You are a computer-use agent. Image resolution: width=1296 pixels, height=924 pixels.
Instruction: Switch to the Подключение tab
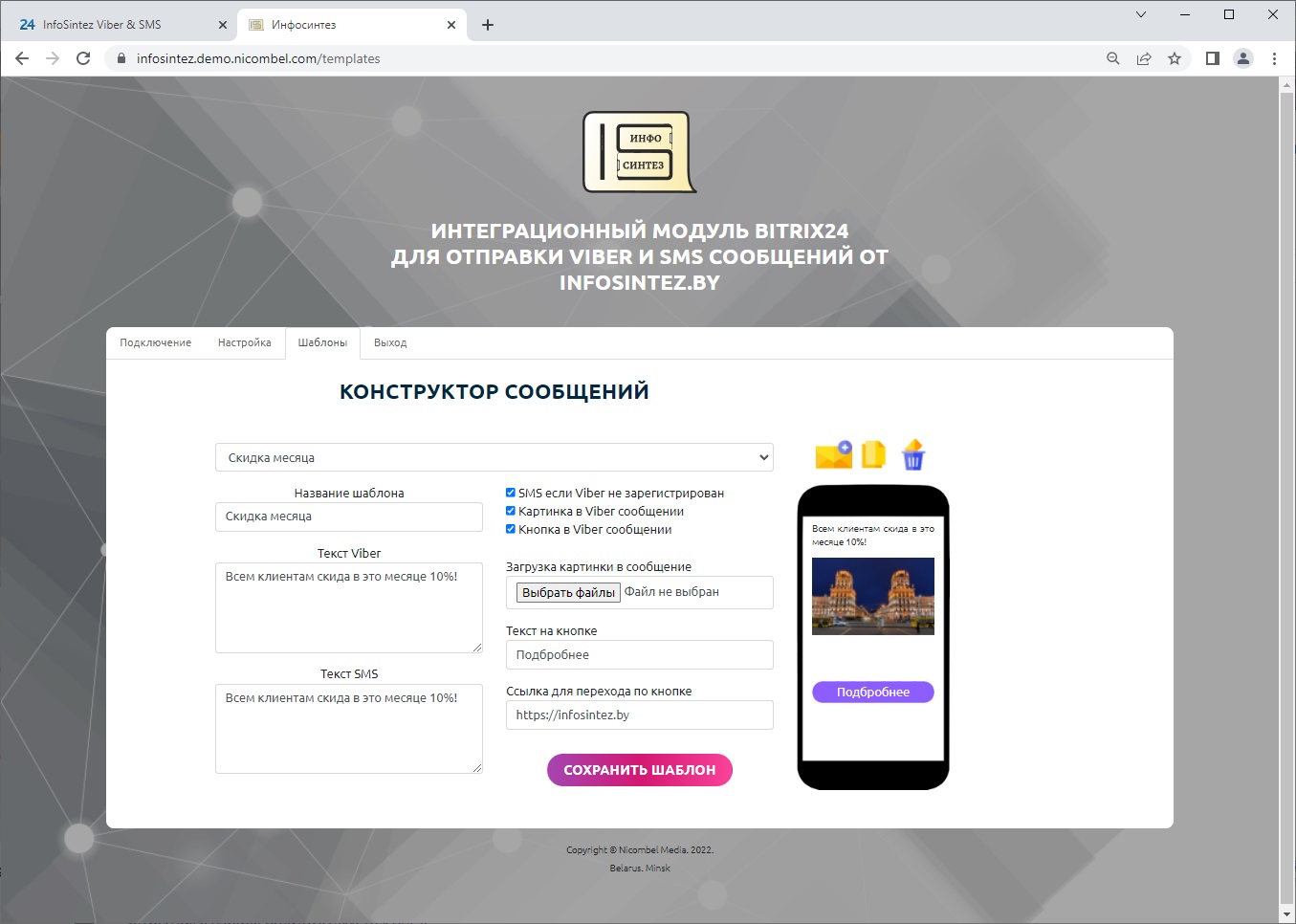155,342
